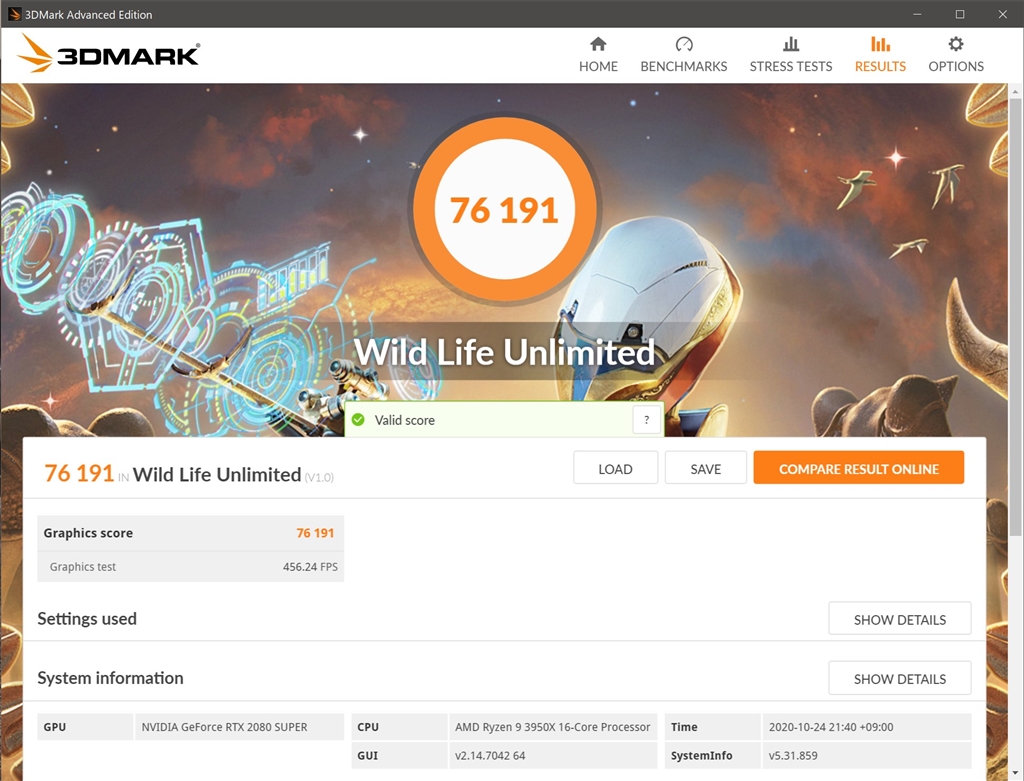
Task: Click the Results orange chart icon
Action: point(880,44)
